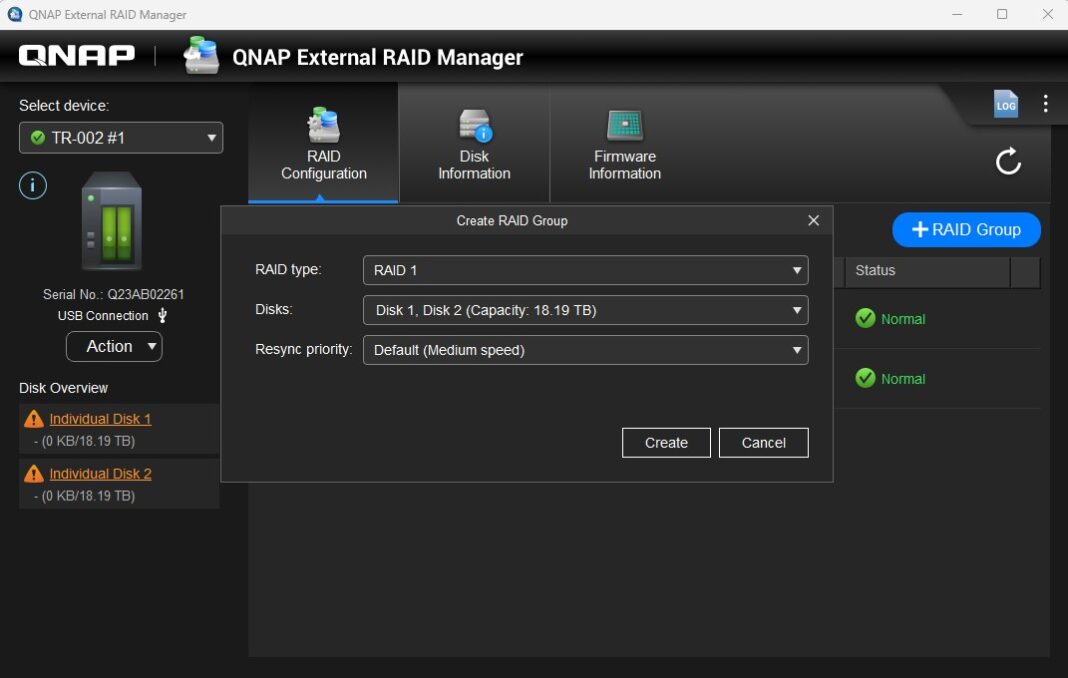Switch to the RAID Configuration tab
Screen dimensions: 1068x678
pos(324,144)
